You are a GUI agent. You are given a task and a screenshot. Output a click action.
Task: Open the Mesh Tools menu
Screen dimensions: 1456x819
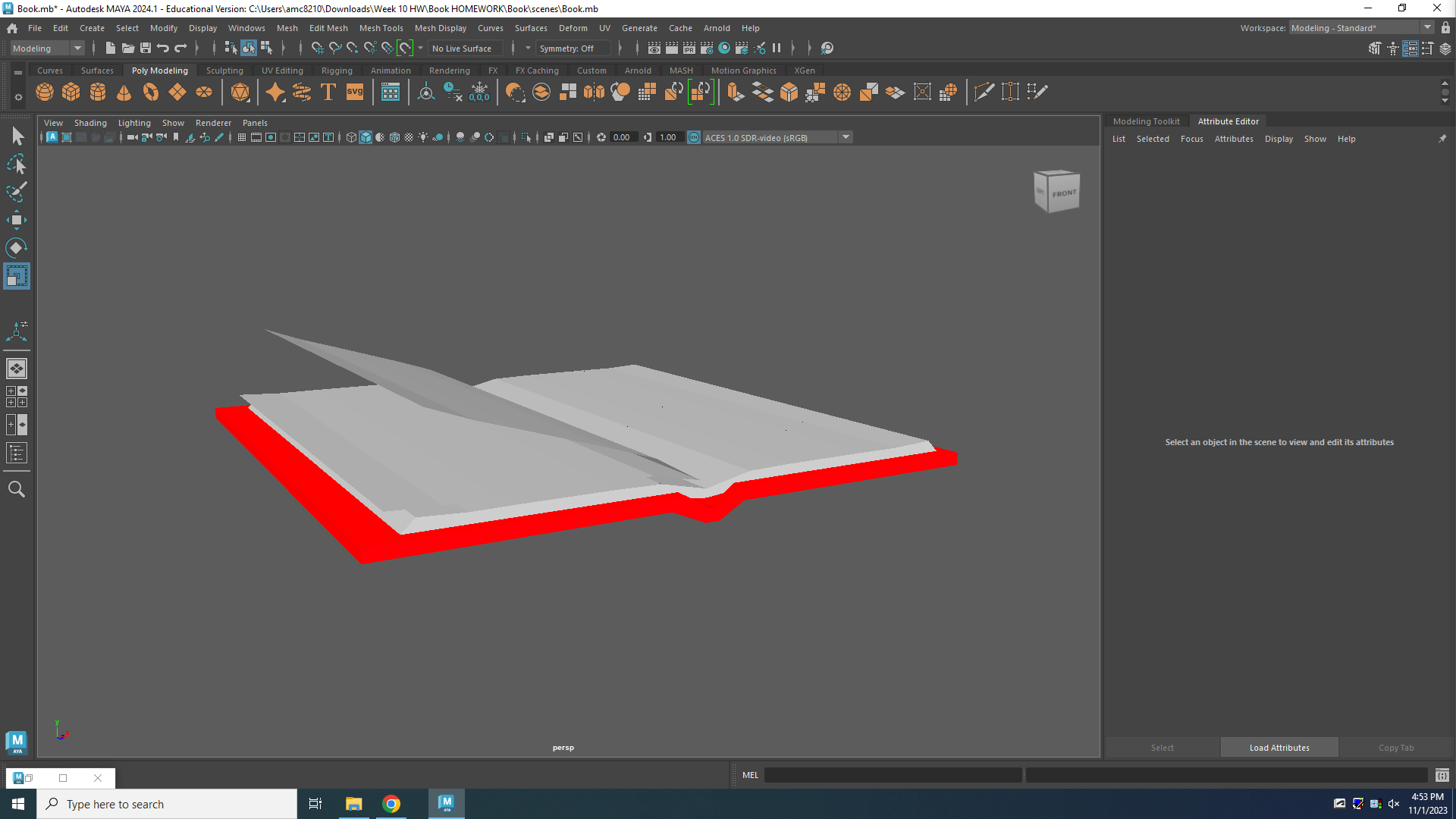click(x=381, y=28)
